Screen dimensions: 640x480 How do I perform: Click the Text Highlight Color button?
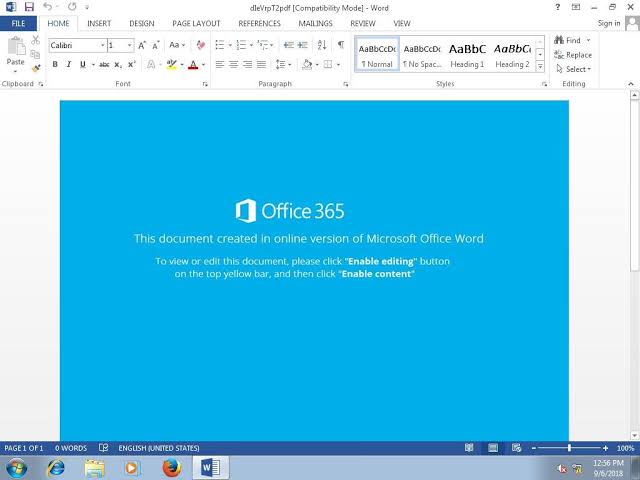171,64
